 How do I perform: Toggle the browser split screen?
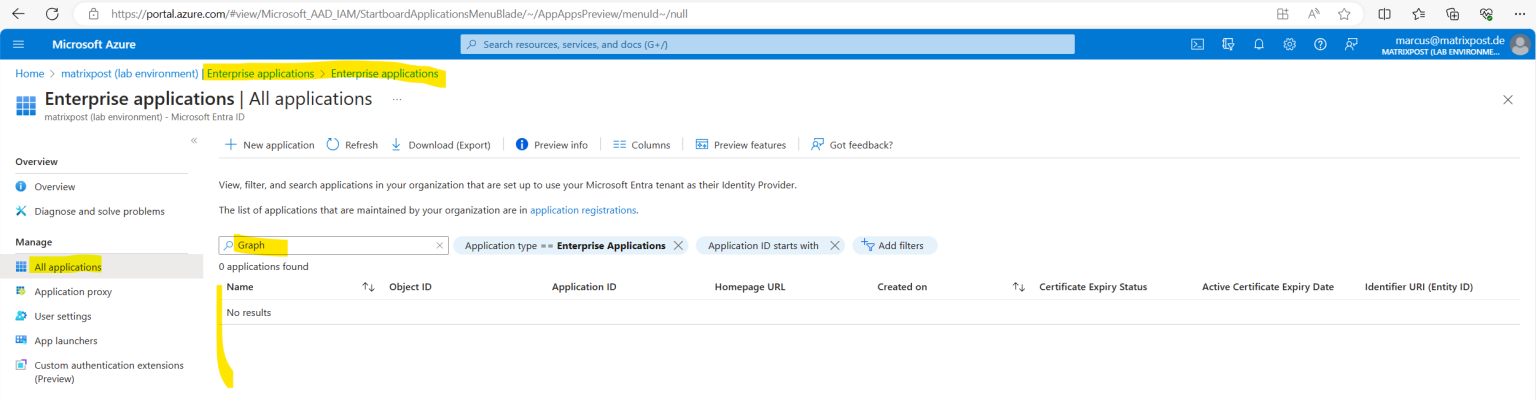(x=1384, y=14)
